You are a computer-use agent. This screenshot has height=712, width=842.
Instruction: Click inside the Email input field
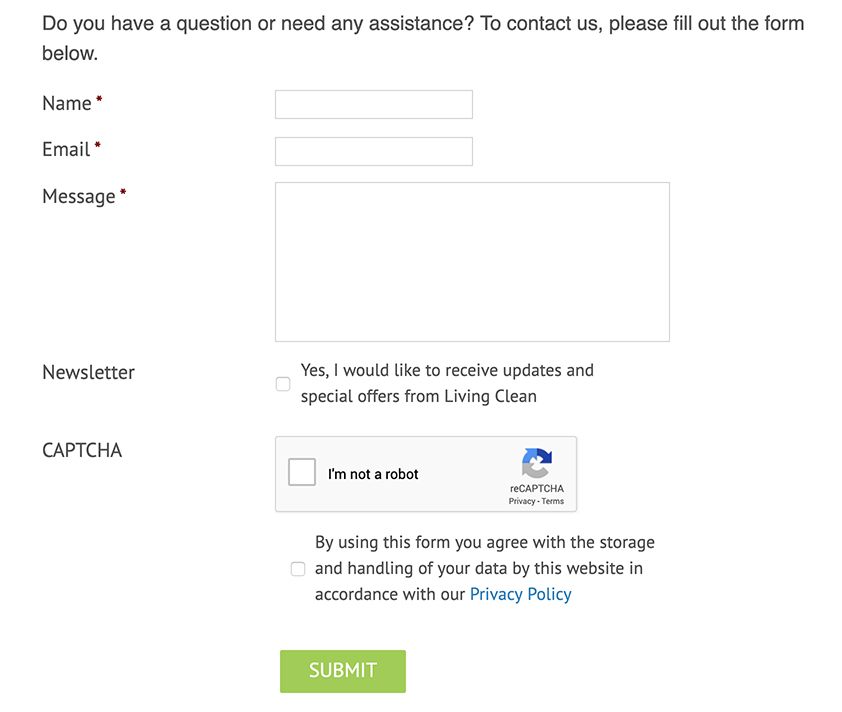(x=373, y=151)
